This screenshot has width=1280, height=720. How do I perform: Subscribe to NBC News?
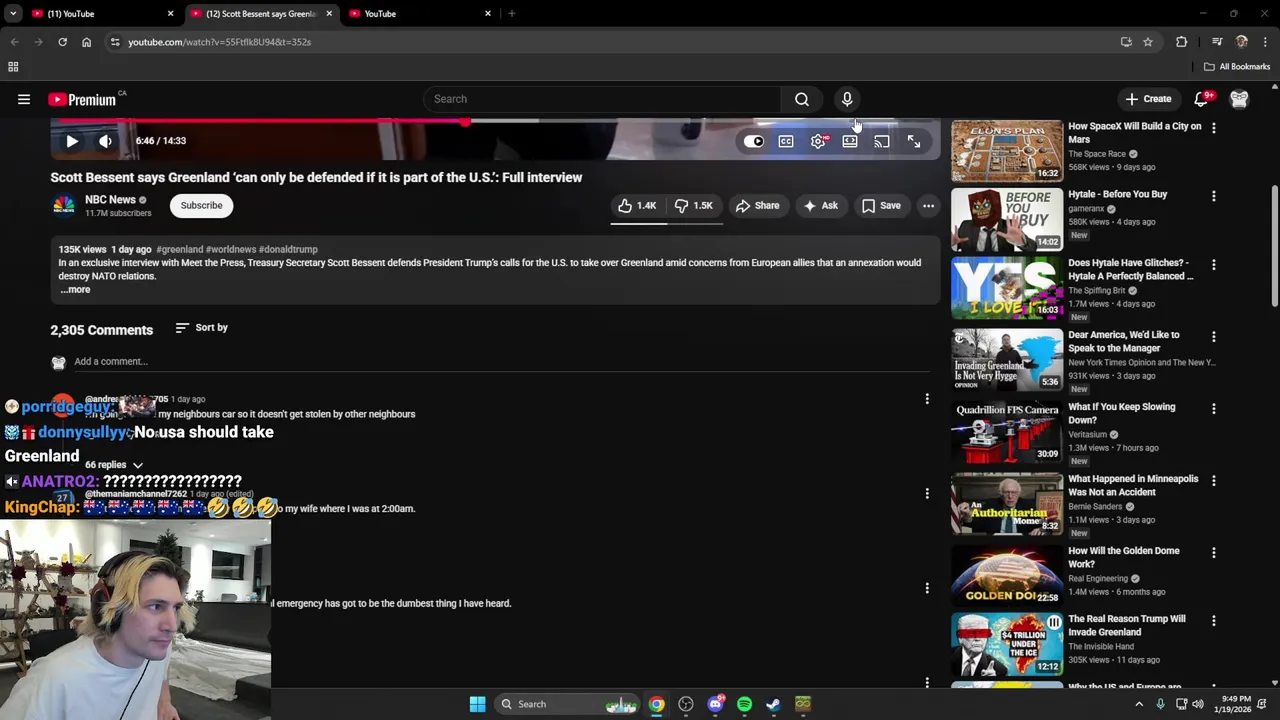[201, 205]
